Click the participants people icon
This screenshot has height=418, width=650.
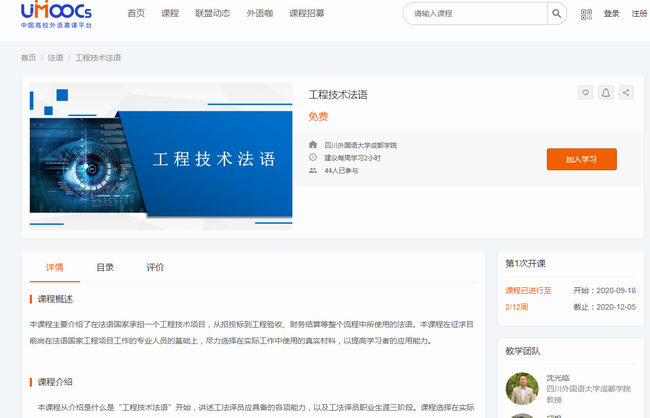click(313, 171)
